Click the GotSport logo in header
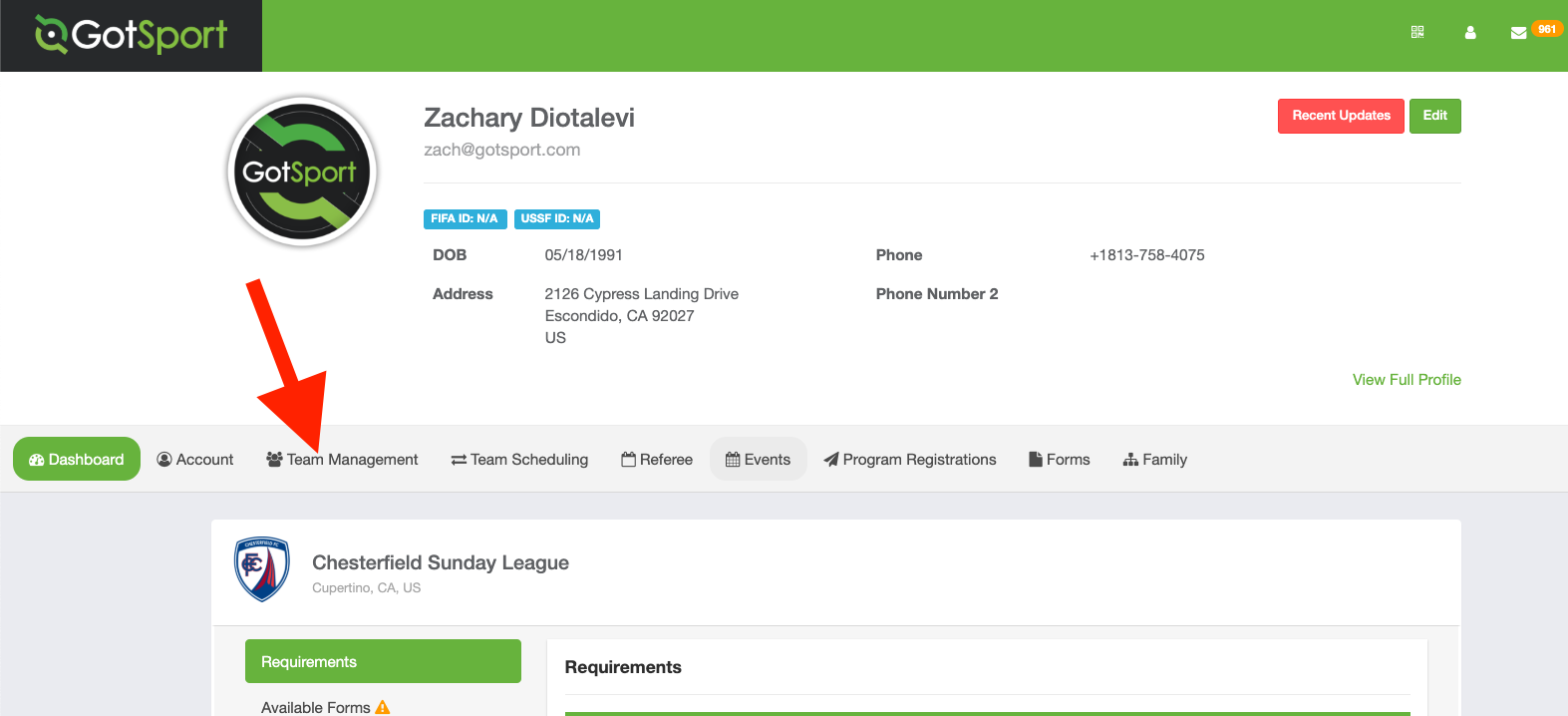 (131, 35)
